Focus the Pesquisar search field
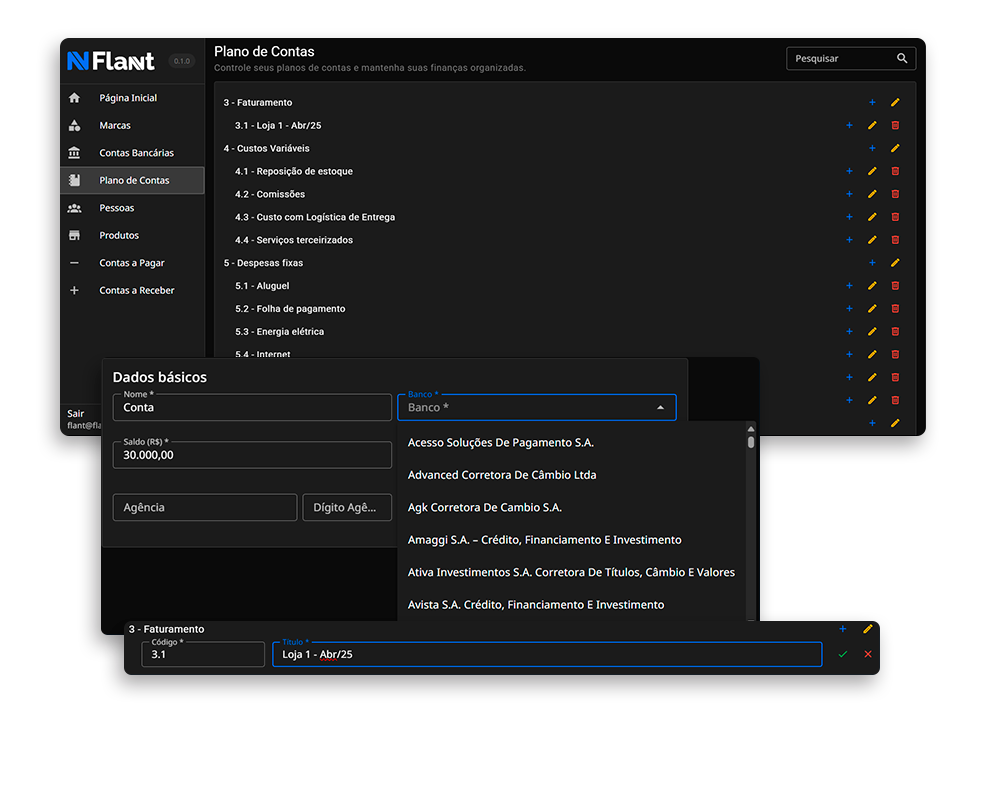The width and height of the screenshot is (1000, 800). pyautogui.click(x=838, y=59)
